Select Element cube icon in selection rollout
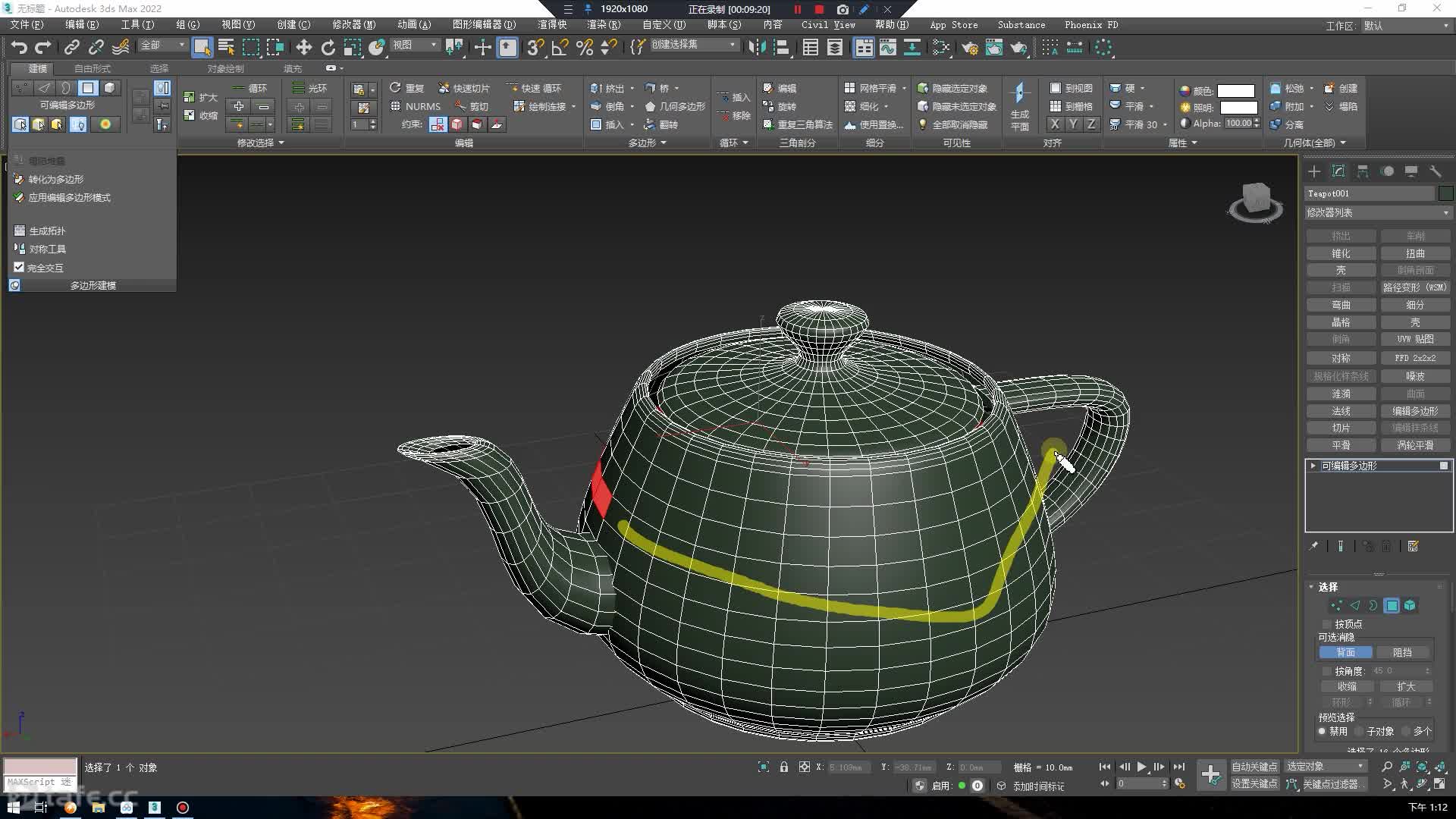The image size is (1456, 819). click(1410, 605)
